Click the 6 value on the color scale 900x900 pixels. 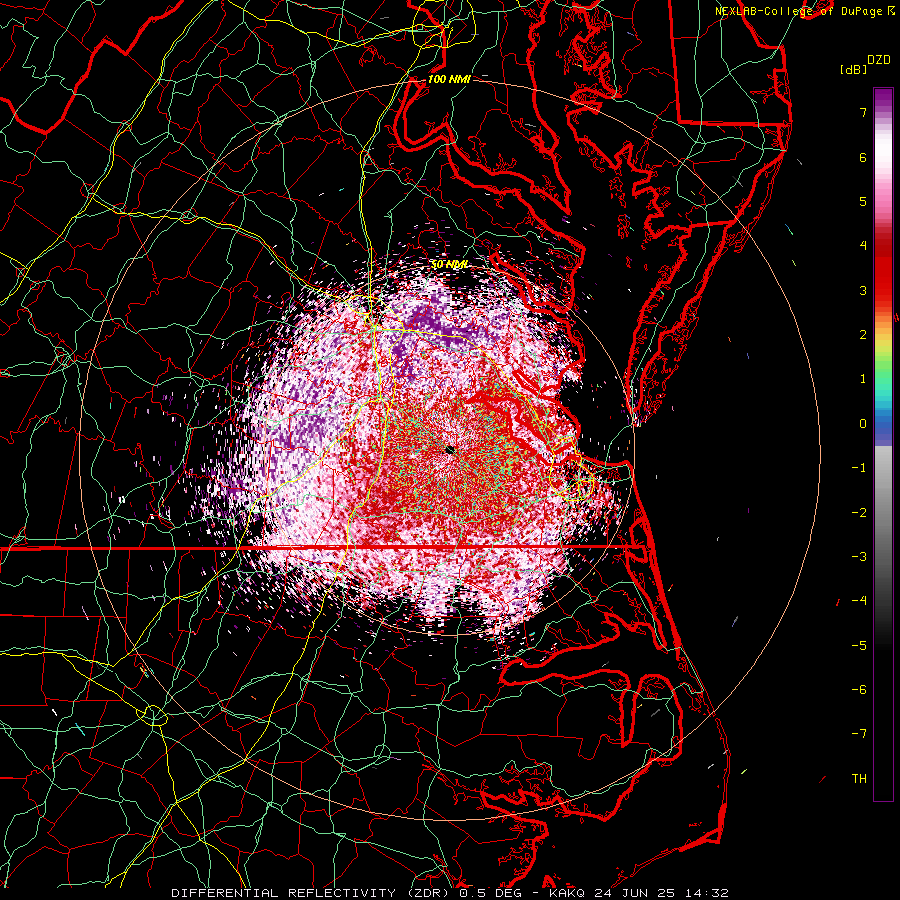[863, 157]
